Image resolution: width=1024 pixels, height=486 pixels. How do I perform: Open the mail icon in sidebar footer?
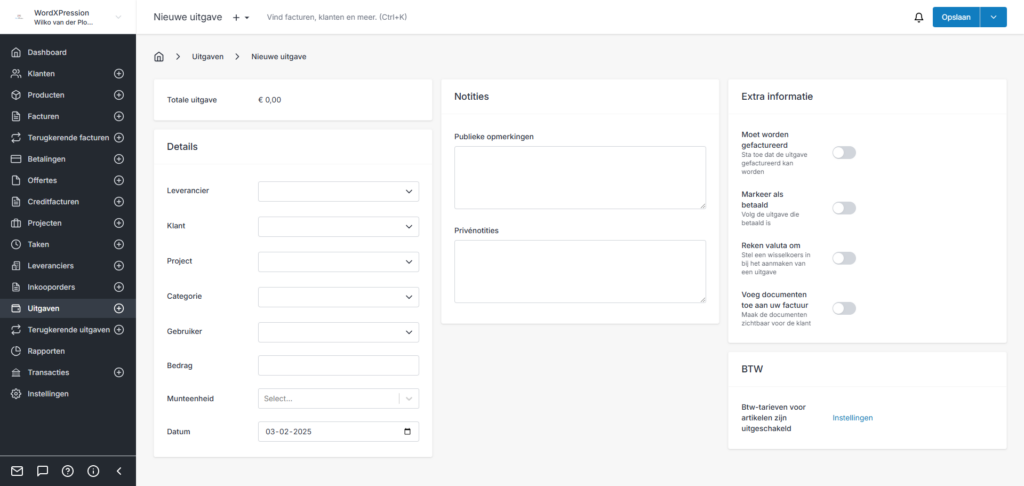[17, 470]
